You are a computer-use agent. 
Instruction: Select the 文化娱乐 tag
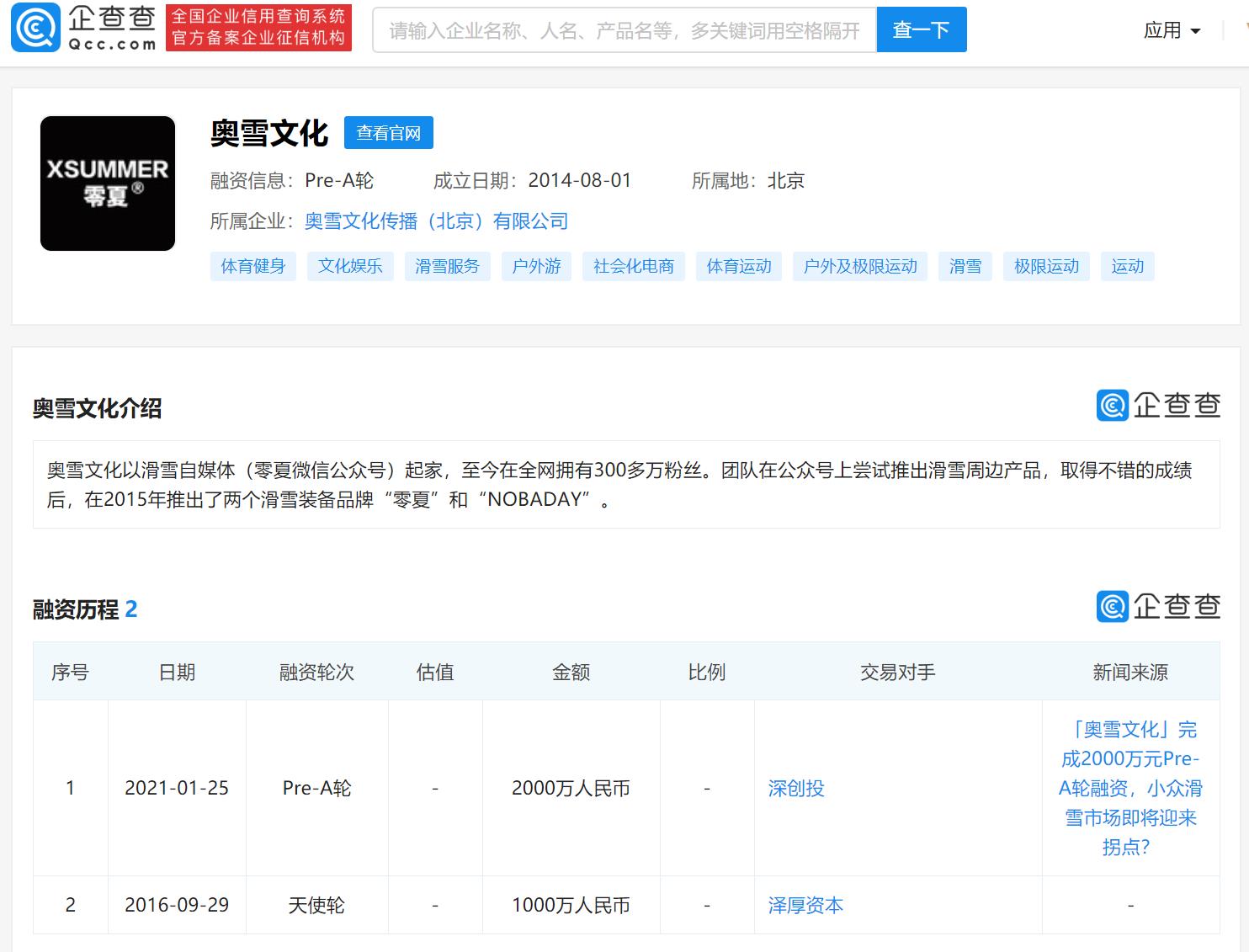point(350,267)
